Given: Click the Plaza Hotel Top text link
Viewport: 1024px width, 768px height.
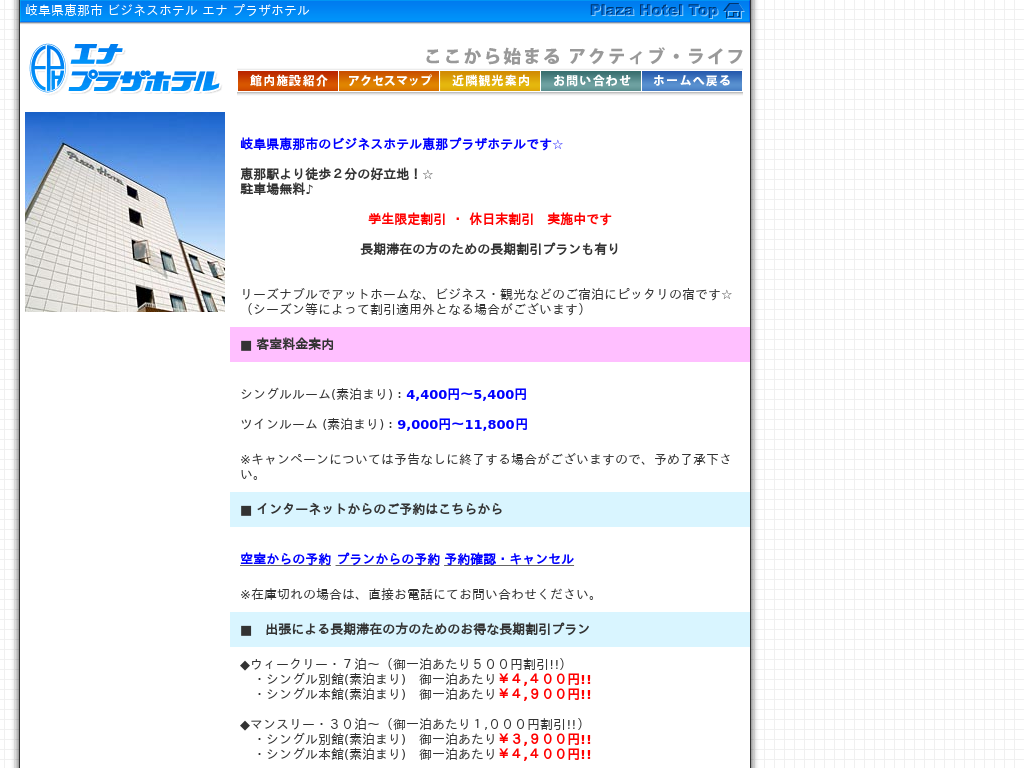Looking at the screenshot, I should 654,10.
